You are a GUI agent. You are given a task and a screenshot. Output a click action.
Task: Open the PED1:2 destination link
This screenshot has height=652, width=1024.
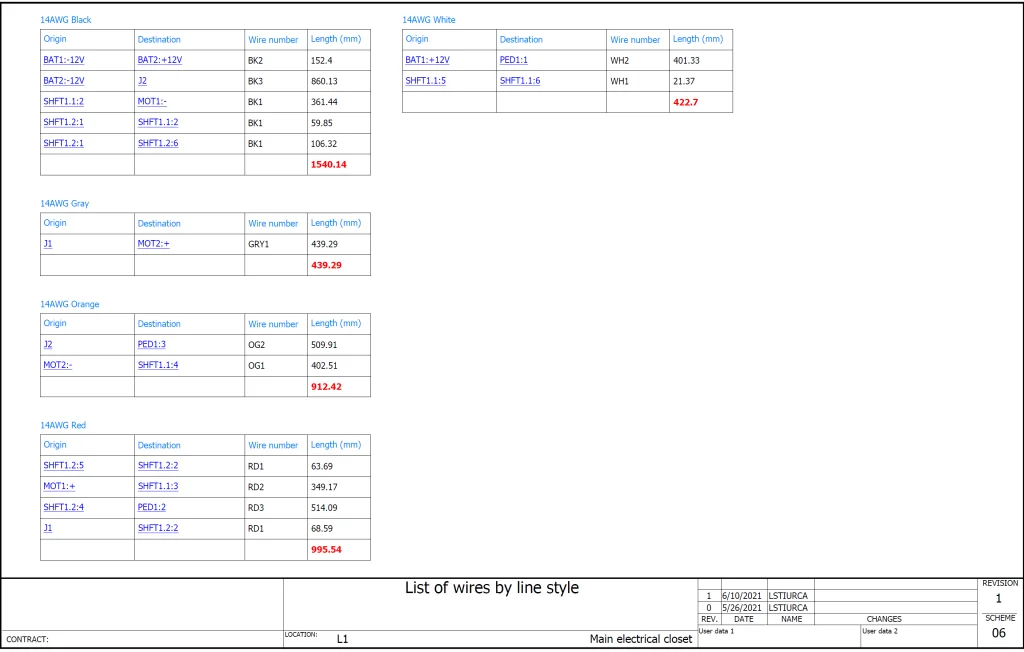(x=152, y=508)
